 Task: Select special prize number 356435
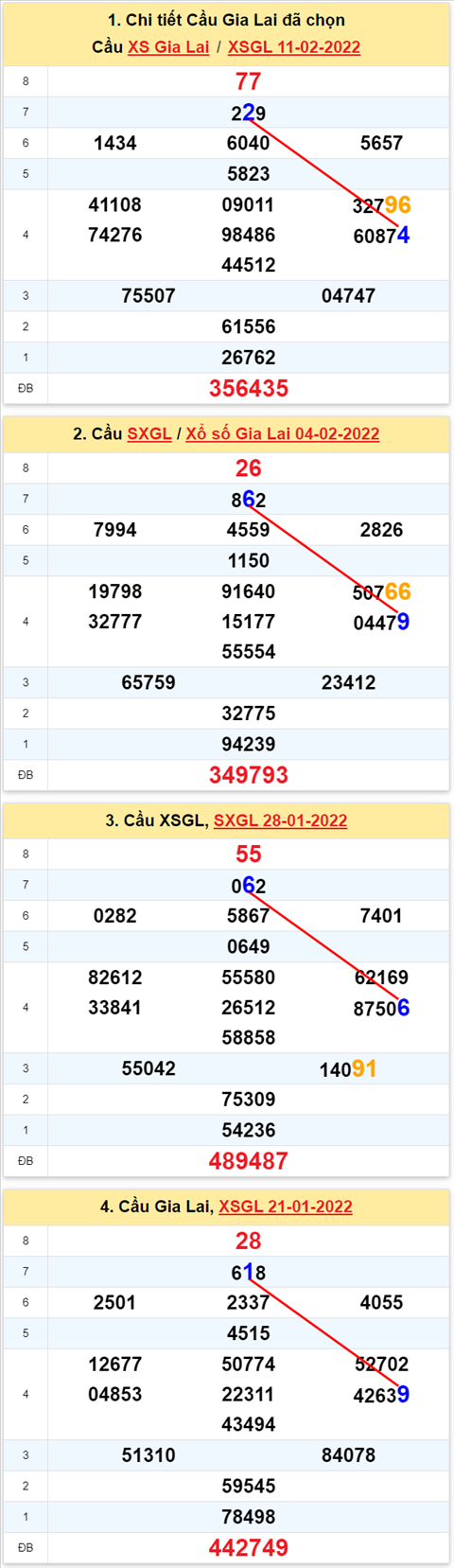249,388
